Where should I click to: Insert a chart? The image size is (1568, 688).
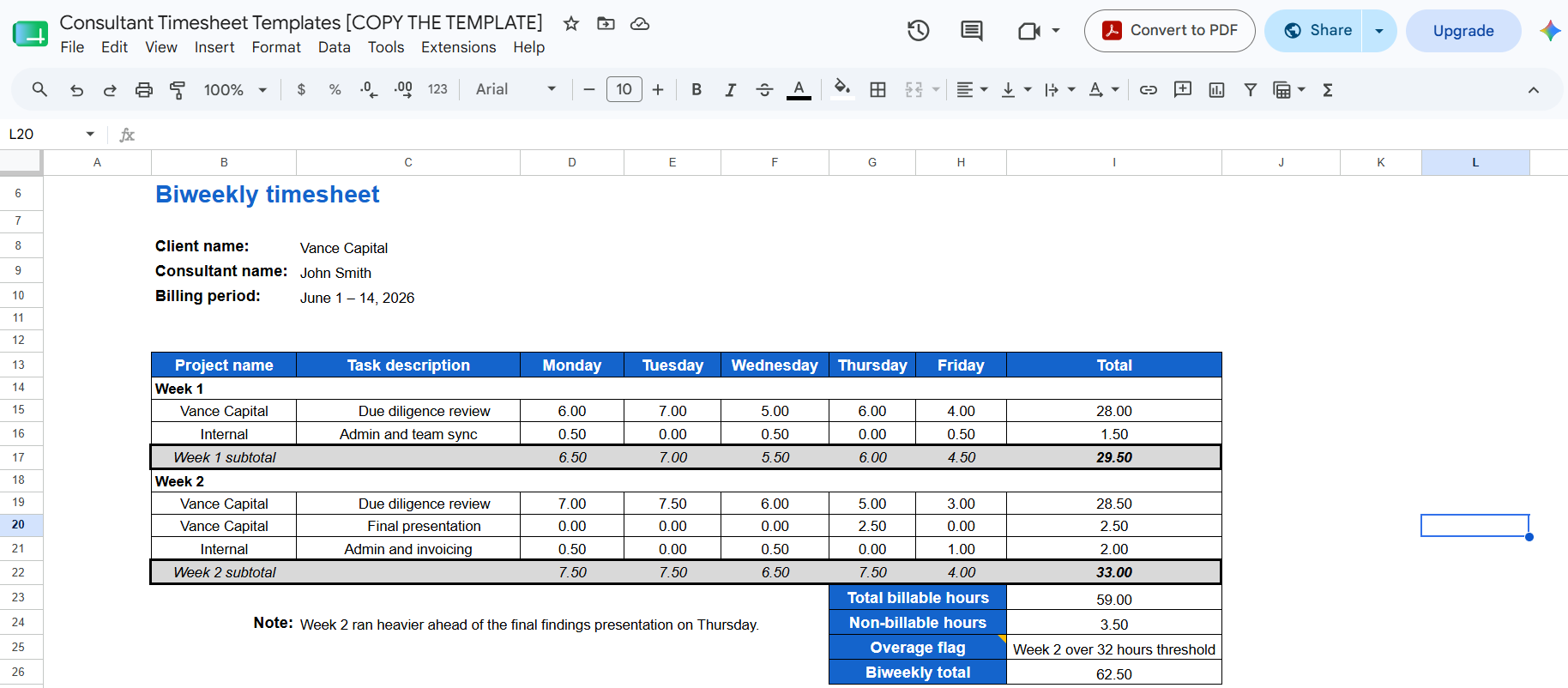[1216, 89]
